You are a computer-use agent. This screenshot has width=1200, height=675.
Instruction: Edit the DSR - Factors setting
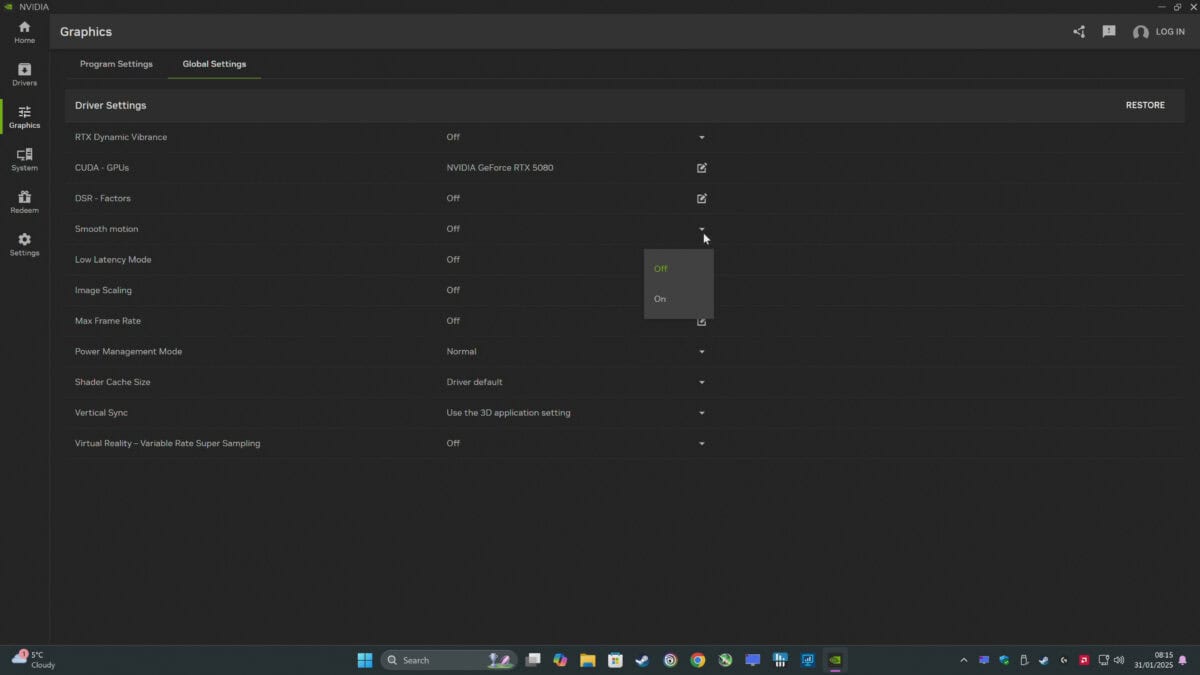[702, 199]
